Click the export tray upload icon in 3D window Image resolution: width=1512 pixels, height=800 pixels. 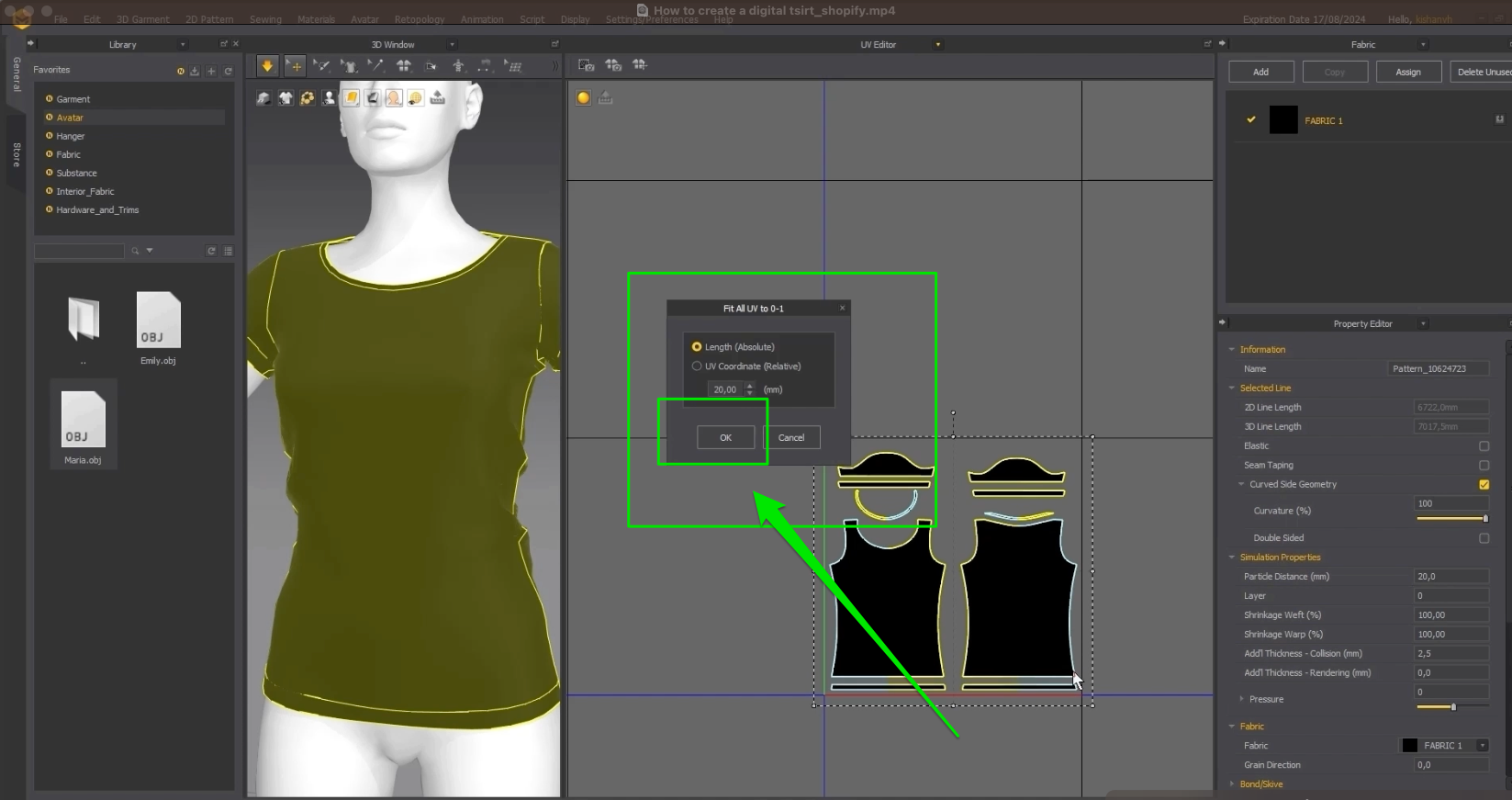(438, 97)
